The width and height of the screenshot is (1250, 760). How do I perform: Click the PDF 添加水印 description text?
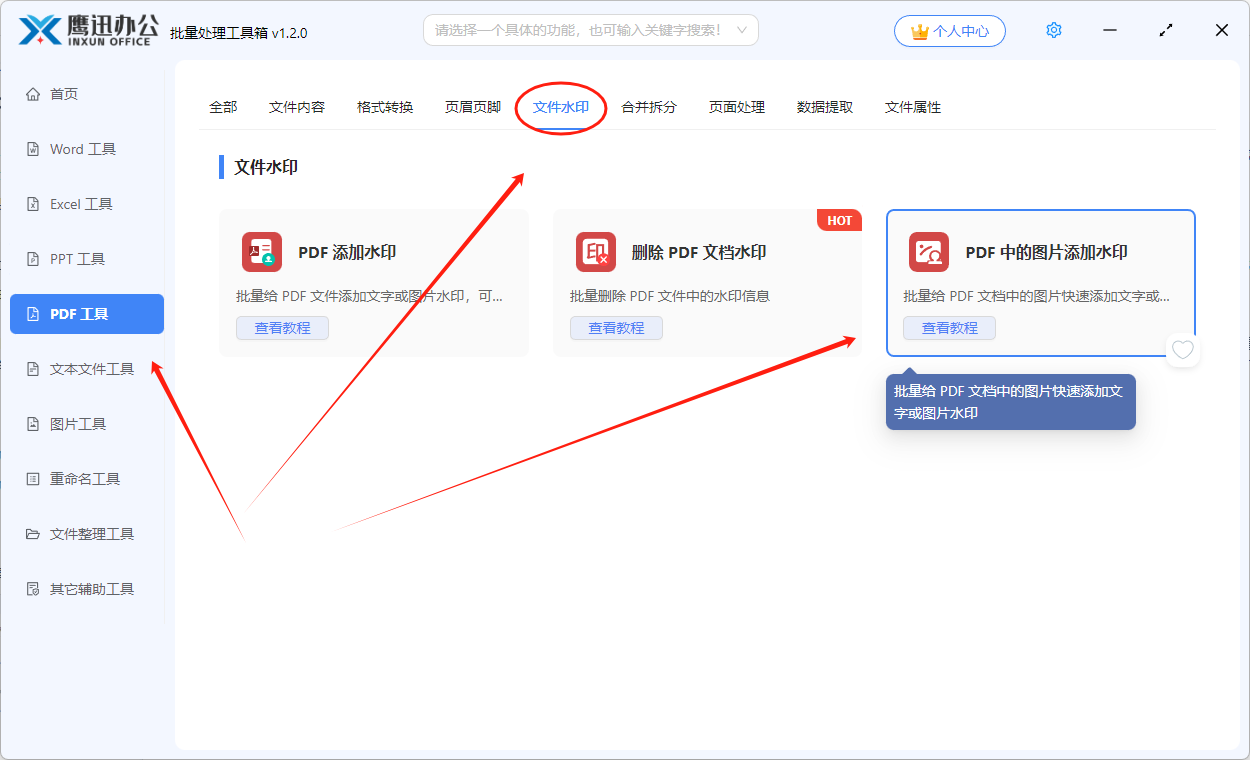[x=369, y=296]
